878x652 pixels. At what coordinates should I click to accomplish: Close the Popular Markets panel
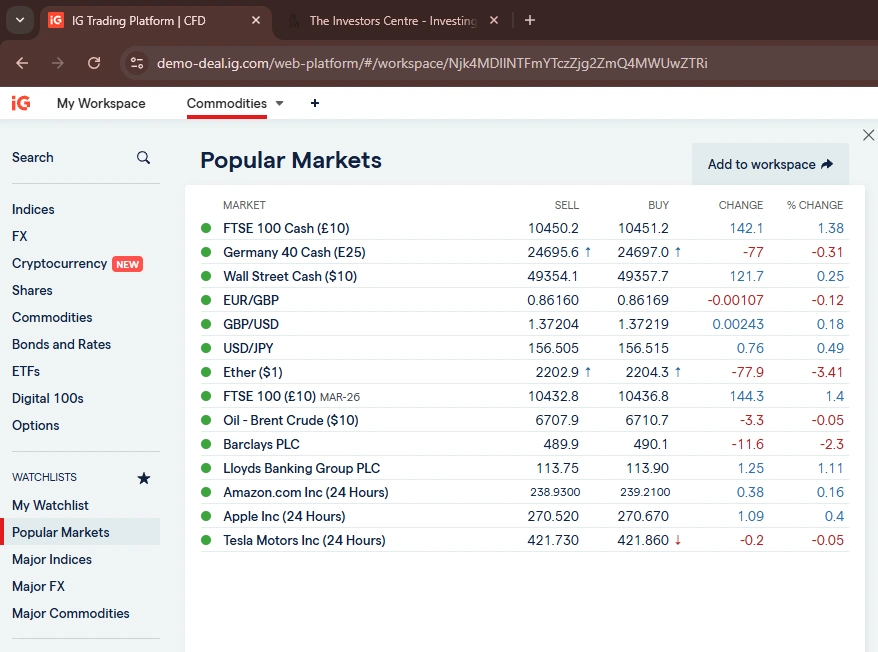click(x=868, y=134)
